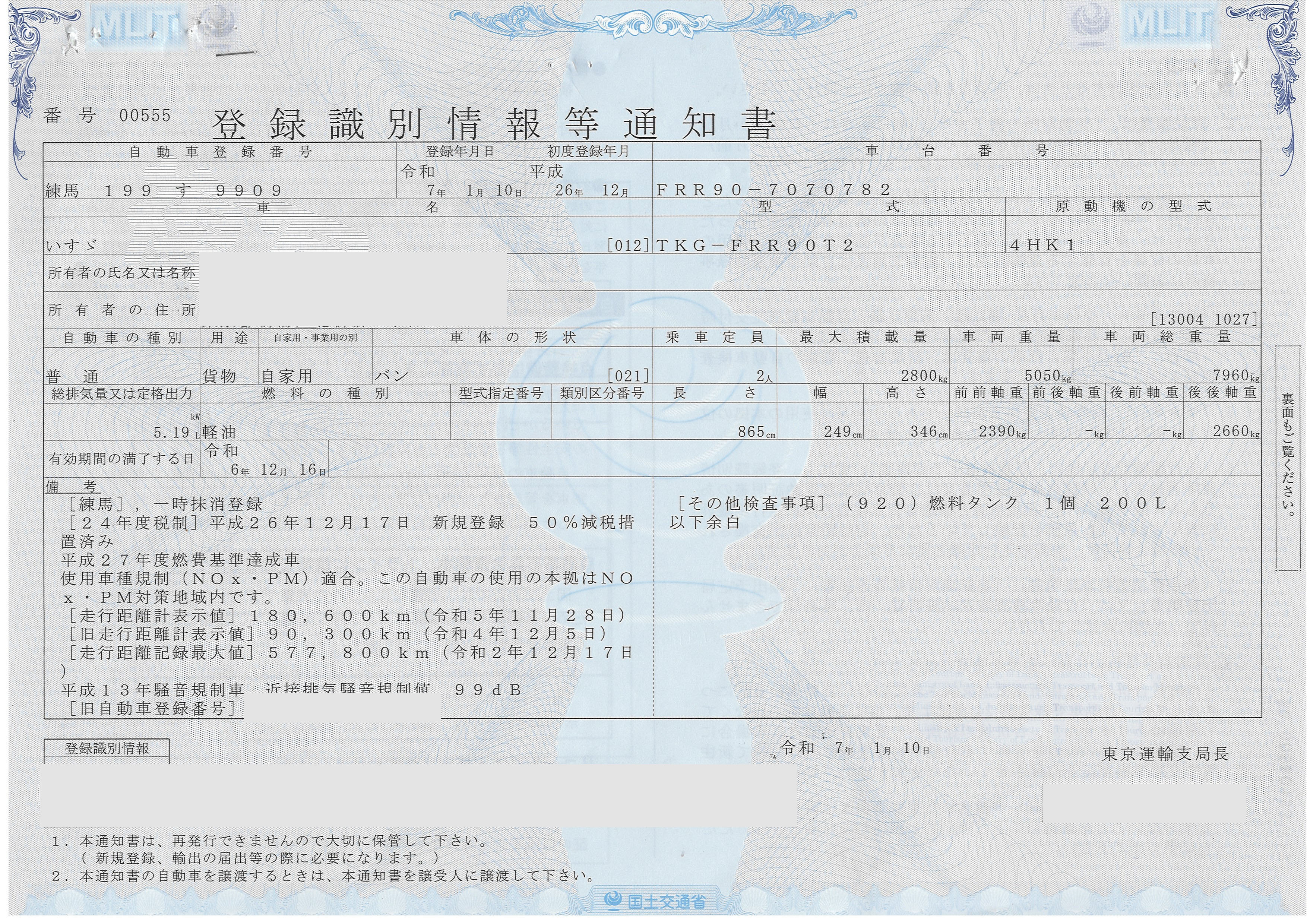
Task: Click the model code TKG-FRR90T2
Action: pos(755,246)
